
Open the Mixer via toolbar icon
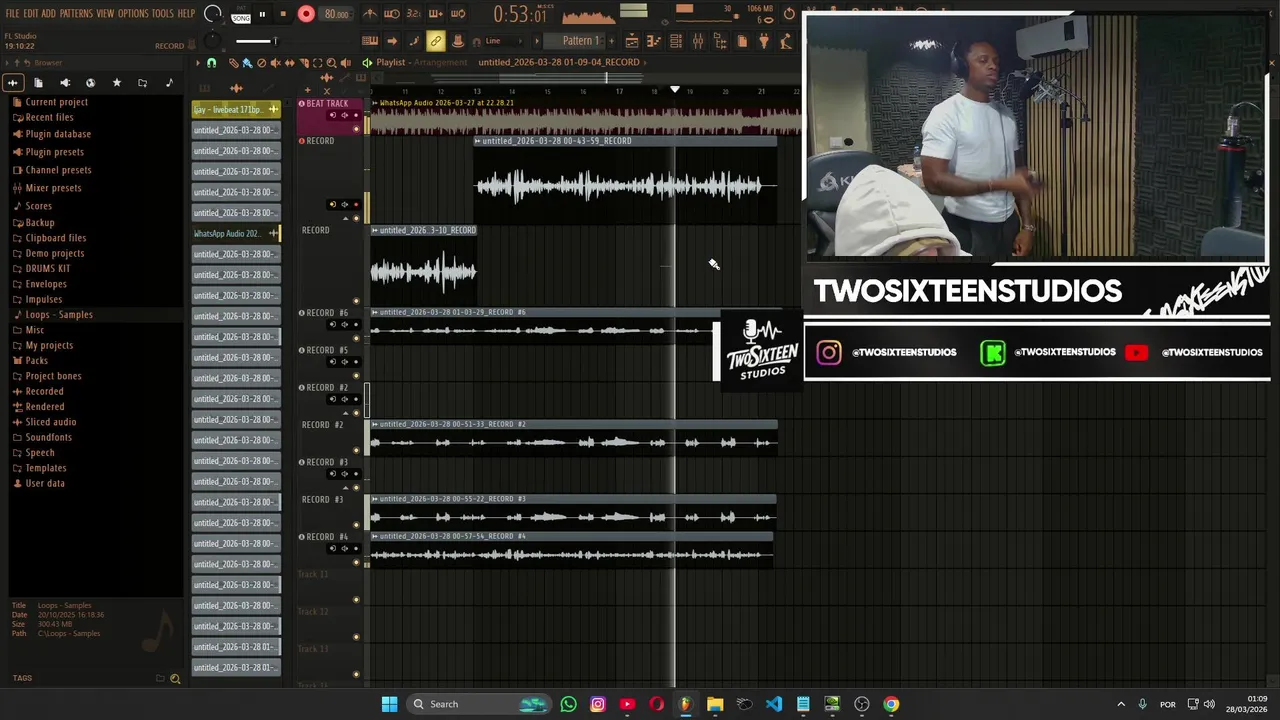coord(698,41)
